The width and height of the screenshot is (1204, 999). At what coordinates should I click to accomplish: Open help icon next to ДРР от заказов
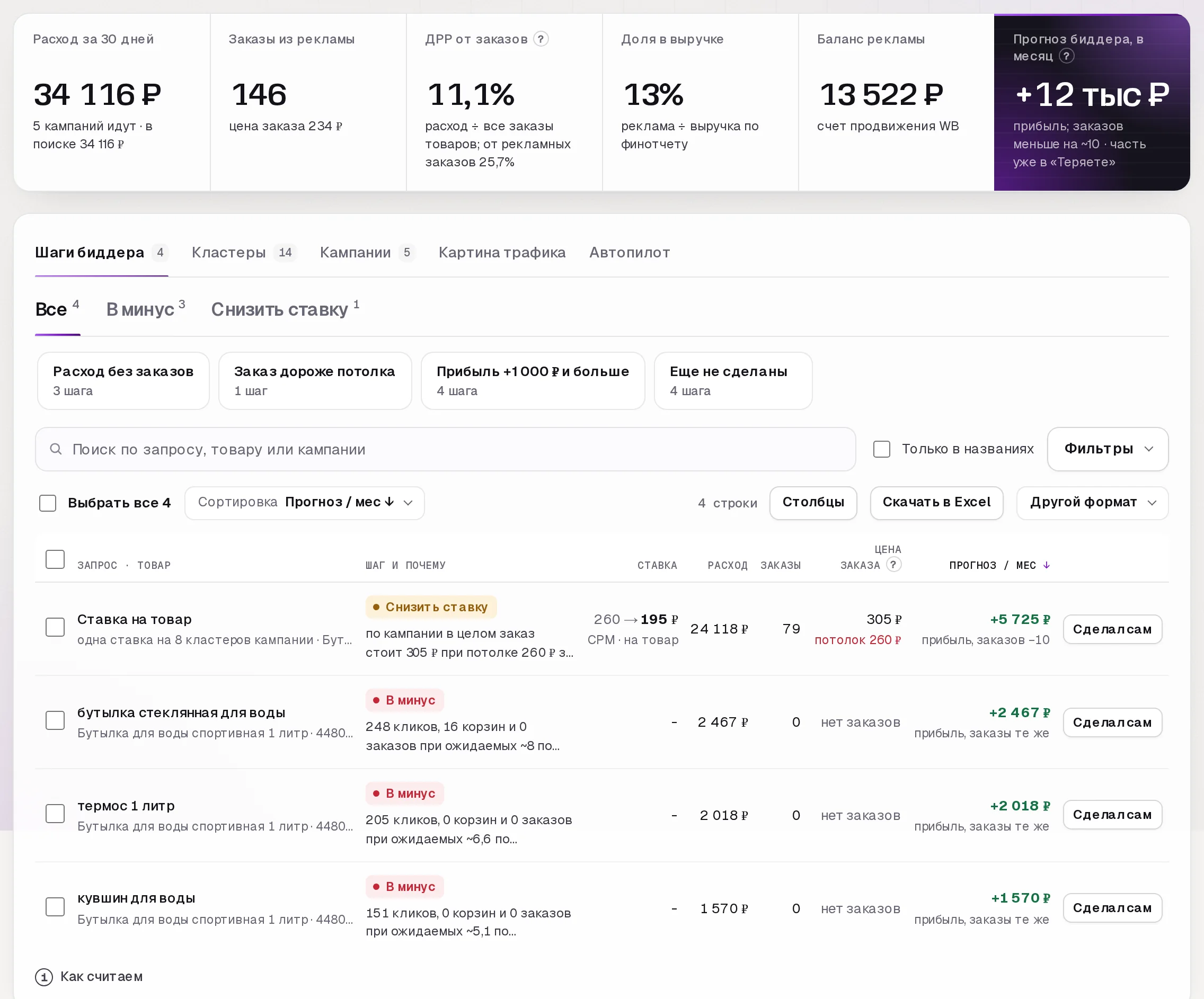coord(541,39)
